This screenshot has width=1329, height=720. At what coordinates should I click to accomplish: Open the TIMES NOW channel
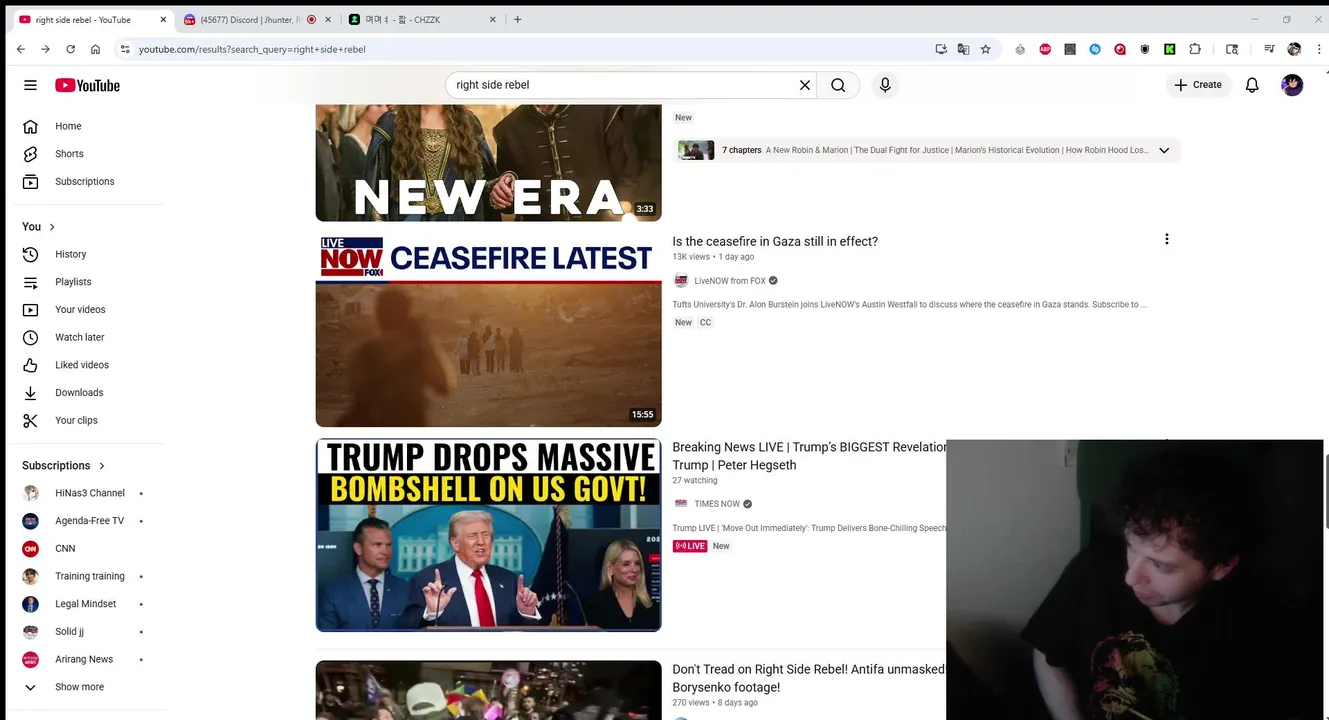click(x=717, y=504)
